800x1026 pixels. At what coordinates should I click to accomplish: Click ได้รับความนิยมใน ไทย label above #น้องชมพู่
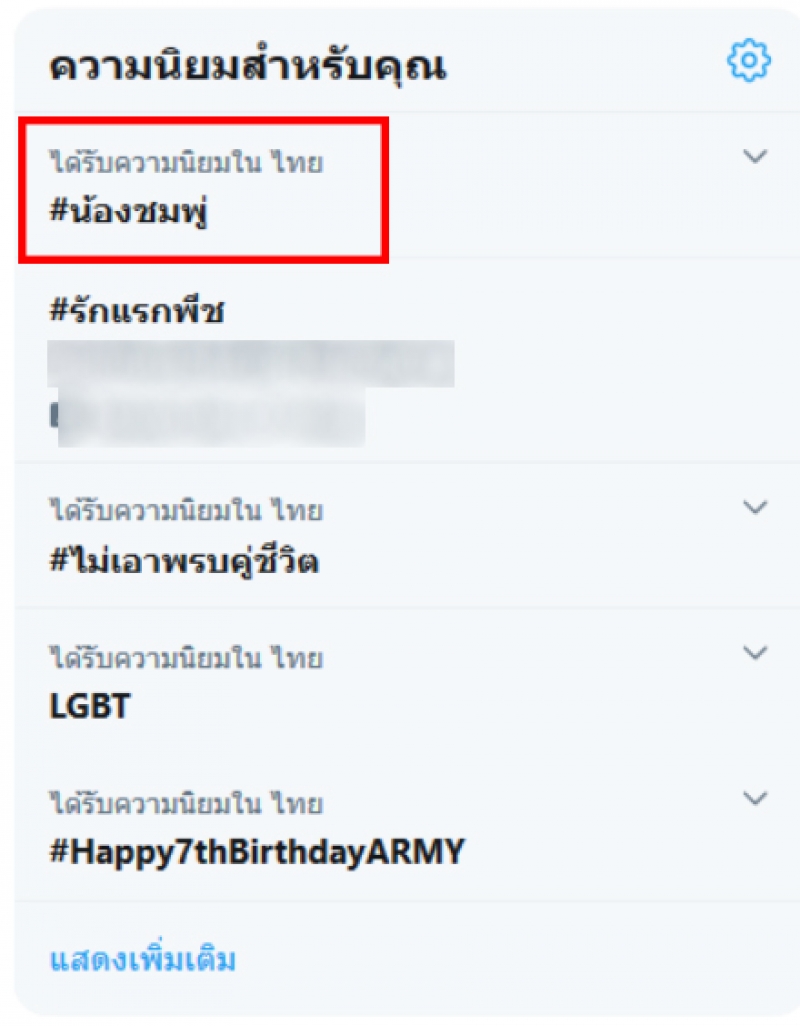coord(186,162)
